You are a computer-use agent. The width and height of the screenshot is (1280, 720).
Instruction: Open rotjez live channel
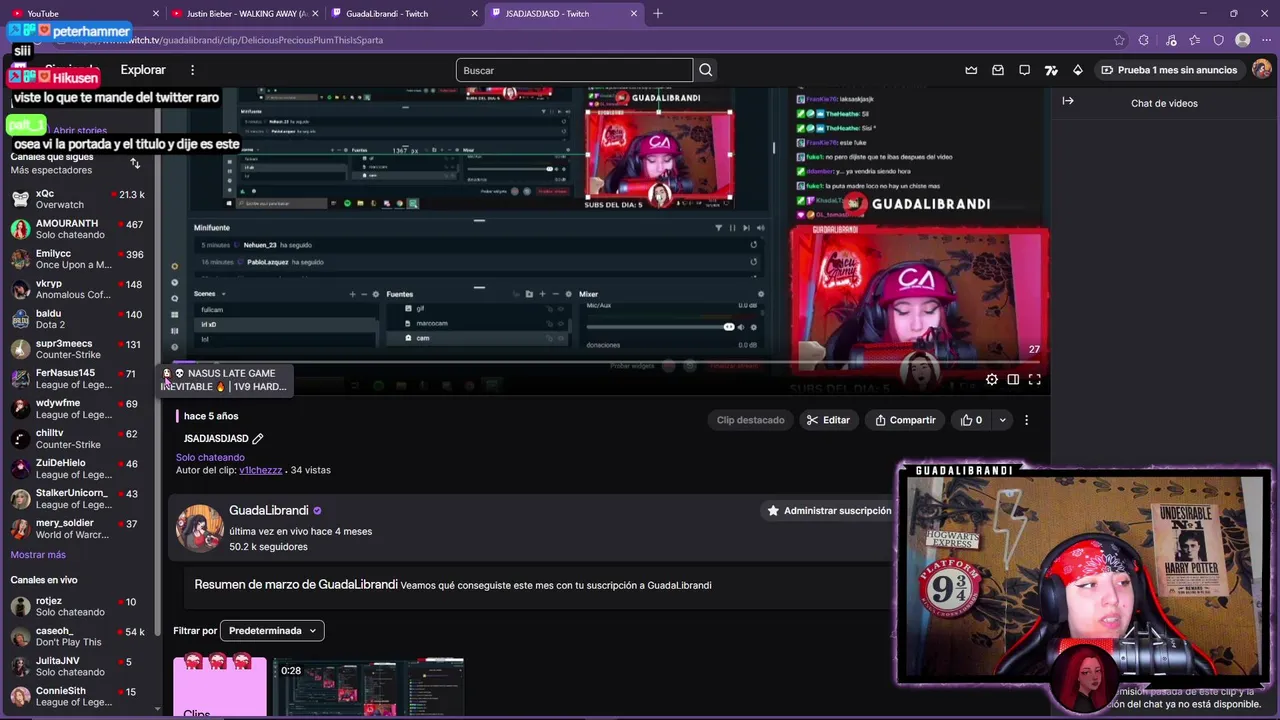tap(78, 606)
